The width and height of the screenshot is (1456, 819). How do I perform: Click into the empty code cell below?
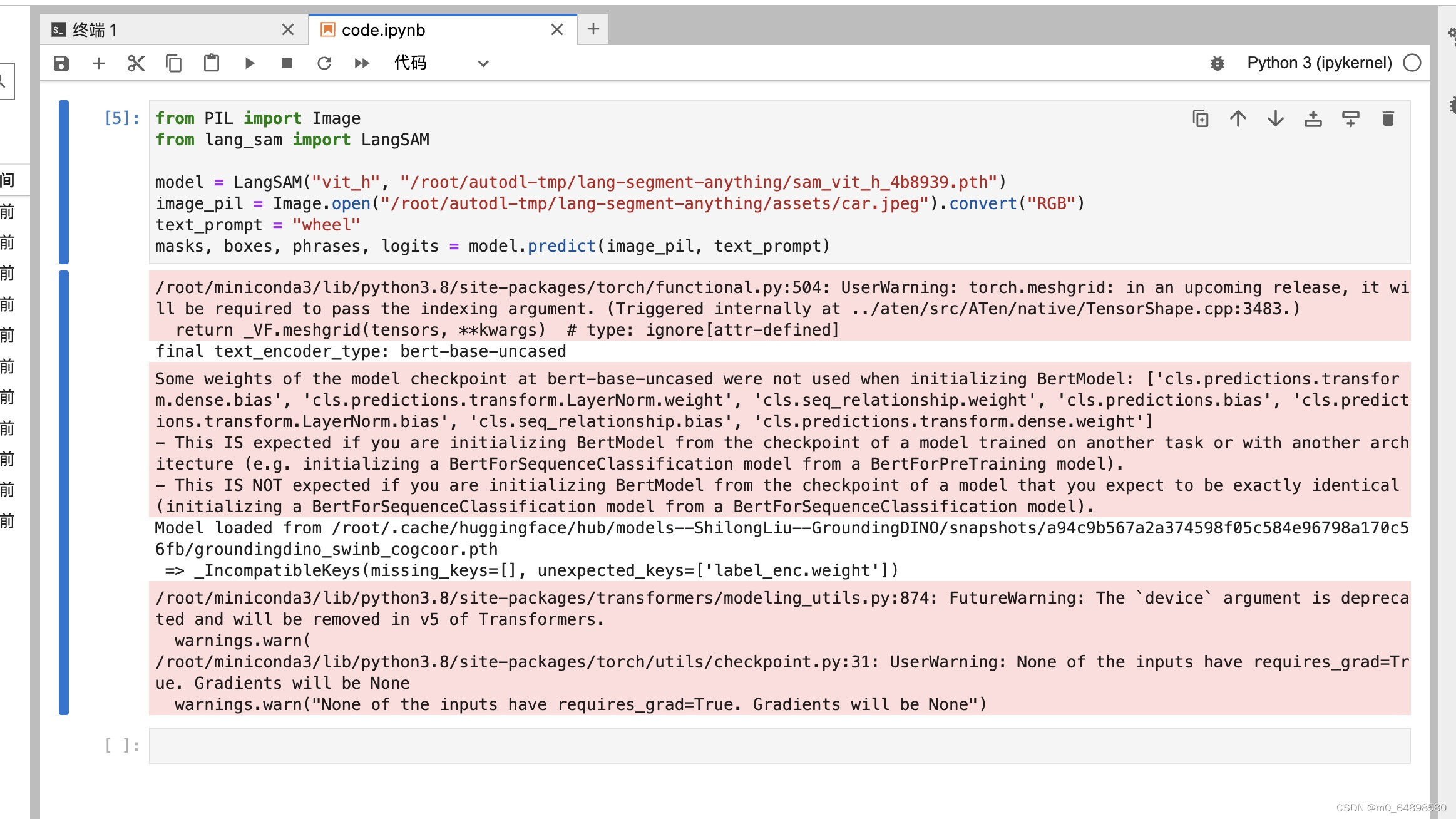click(x=779, y=746)
